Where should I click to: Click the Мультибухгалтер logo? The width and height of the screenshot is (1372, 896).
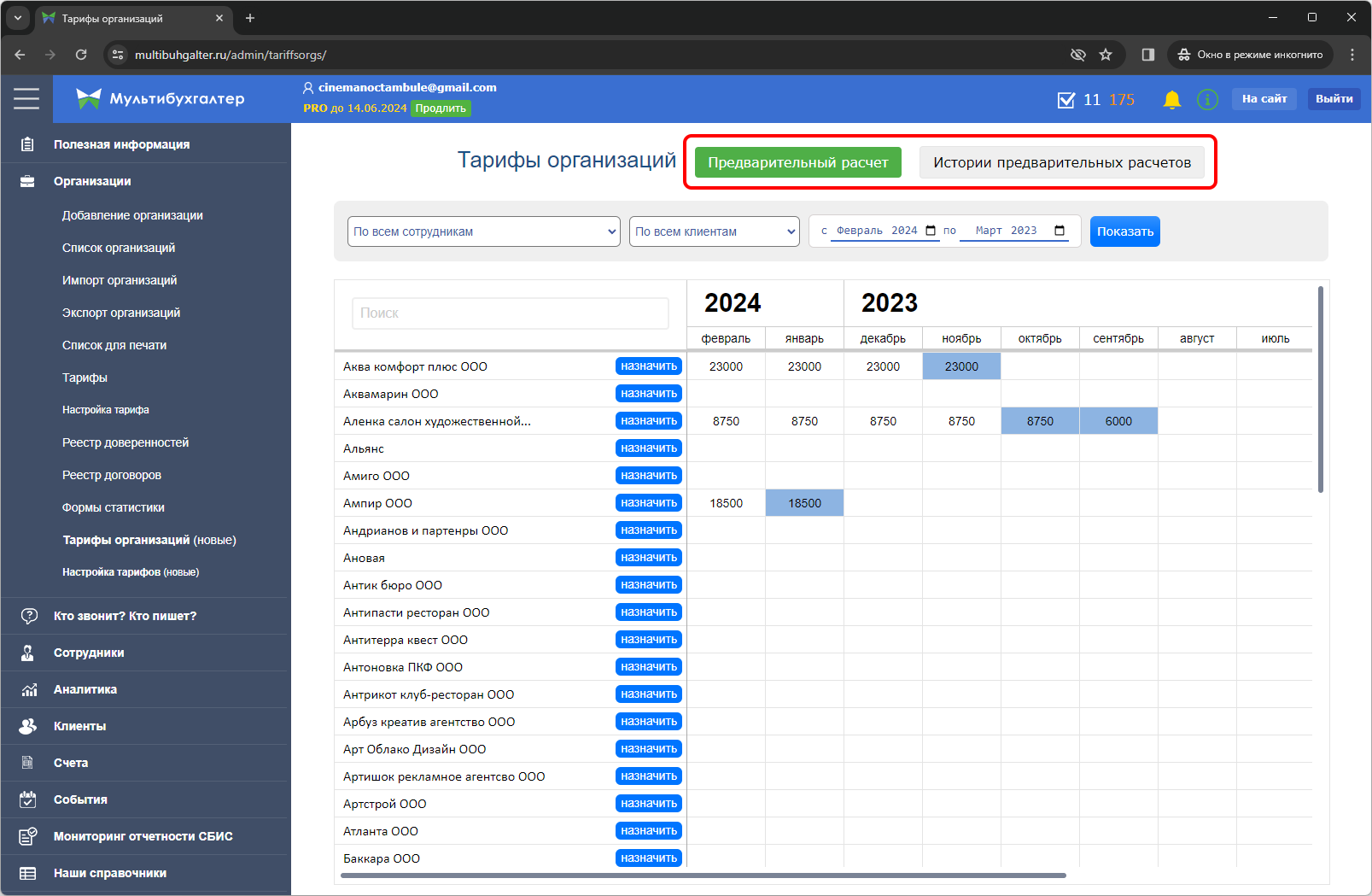tap(161, 99)
